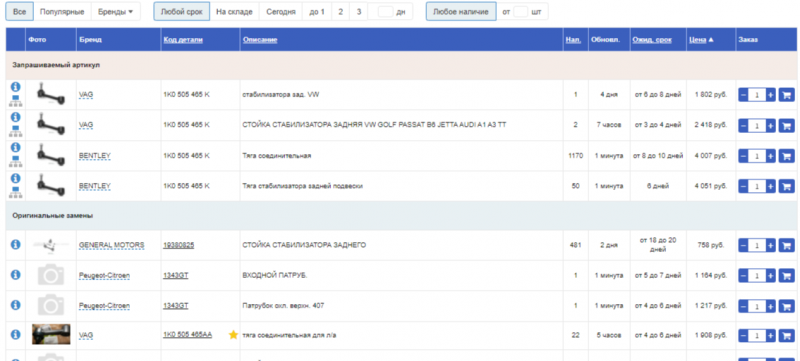
Task: Open info icon for ВХОДНОЙ ПАТРУБ. row
Action: click(16, 274)
